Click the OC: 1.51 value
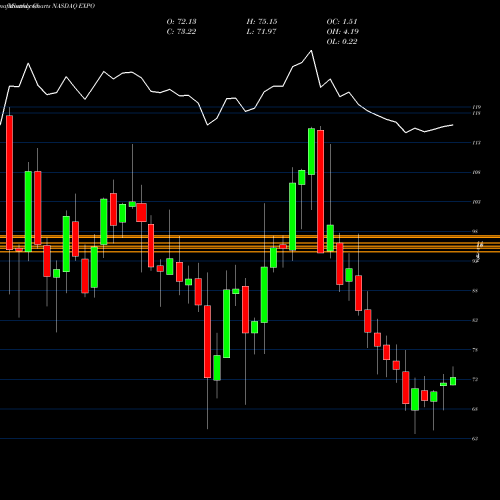Viewport: 500px width, 500px height. (x=342, y=22)
